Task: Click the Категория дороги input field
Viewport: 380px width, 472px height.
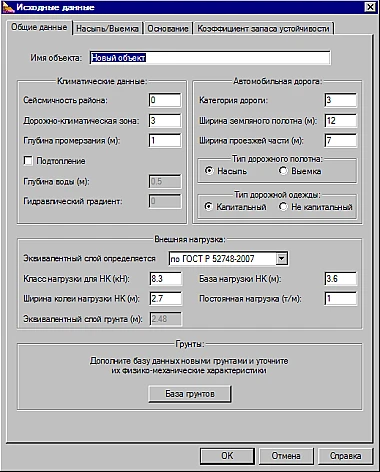Action: coord(340,100)
